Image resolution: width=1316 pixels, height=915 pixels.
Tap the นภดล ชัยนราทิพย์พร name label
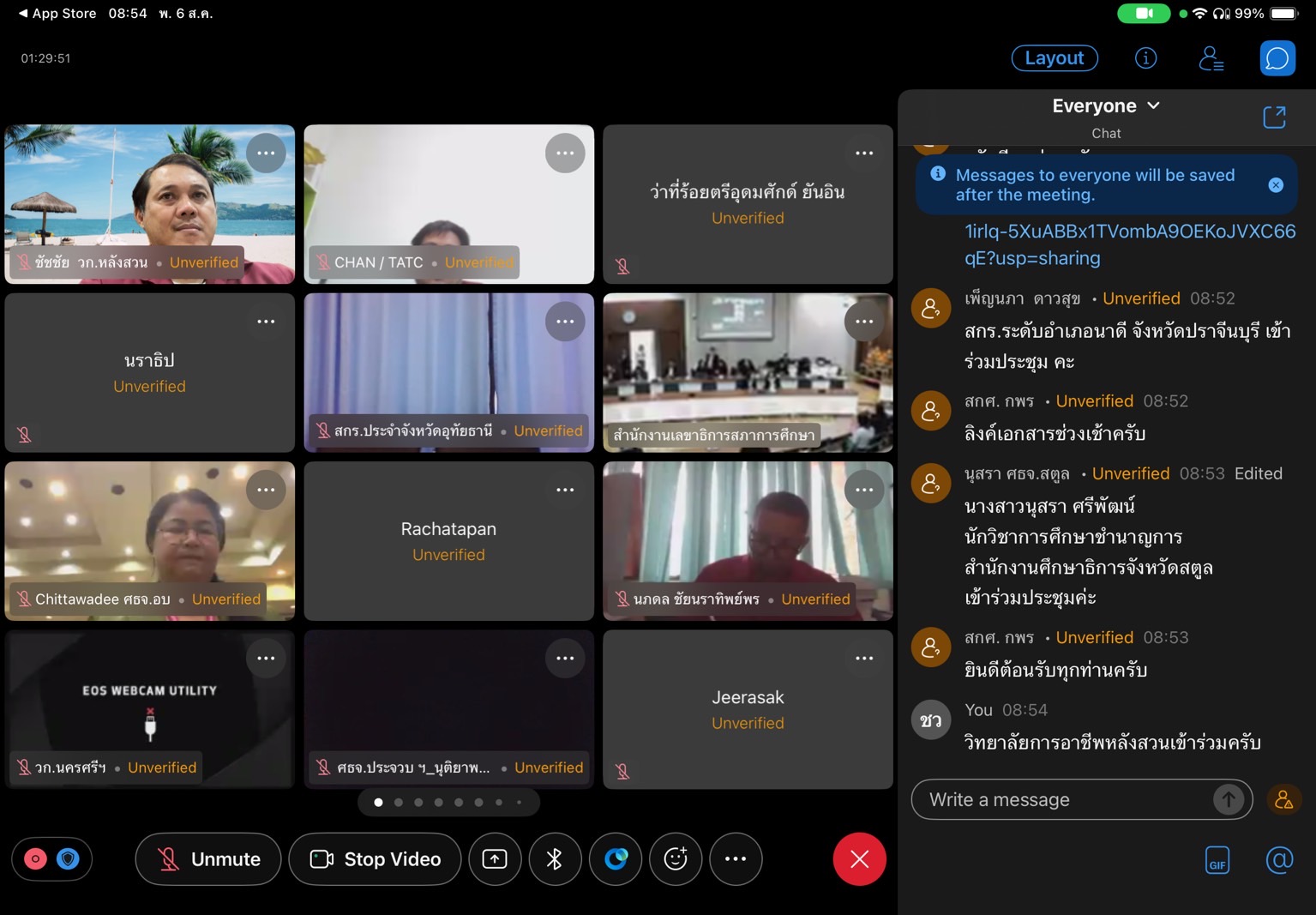pyautogui.click(x=696, y=599)
